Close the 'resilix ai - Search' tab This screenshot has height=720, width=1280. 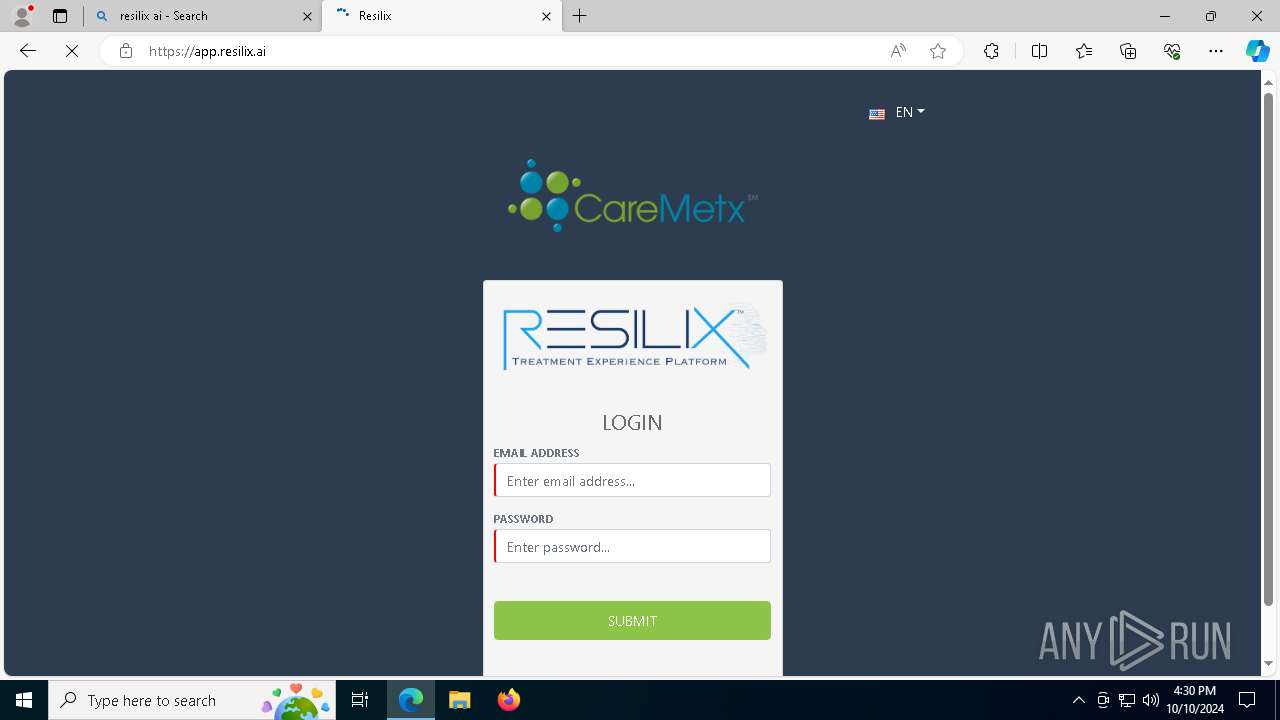click(x=307, y=16)
